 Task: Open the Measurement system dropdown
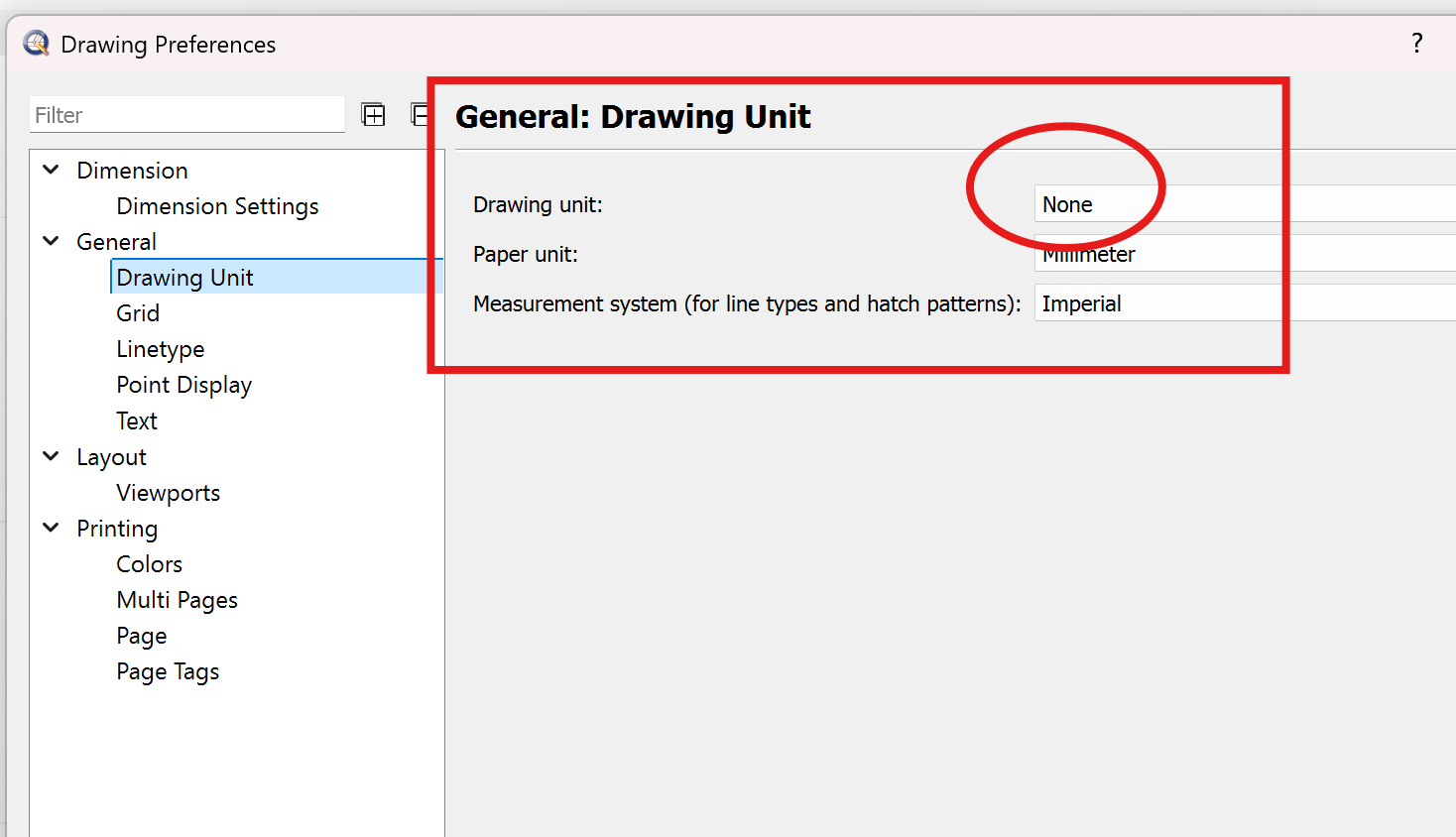click(x=1240, y=303)
